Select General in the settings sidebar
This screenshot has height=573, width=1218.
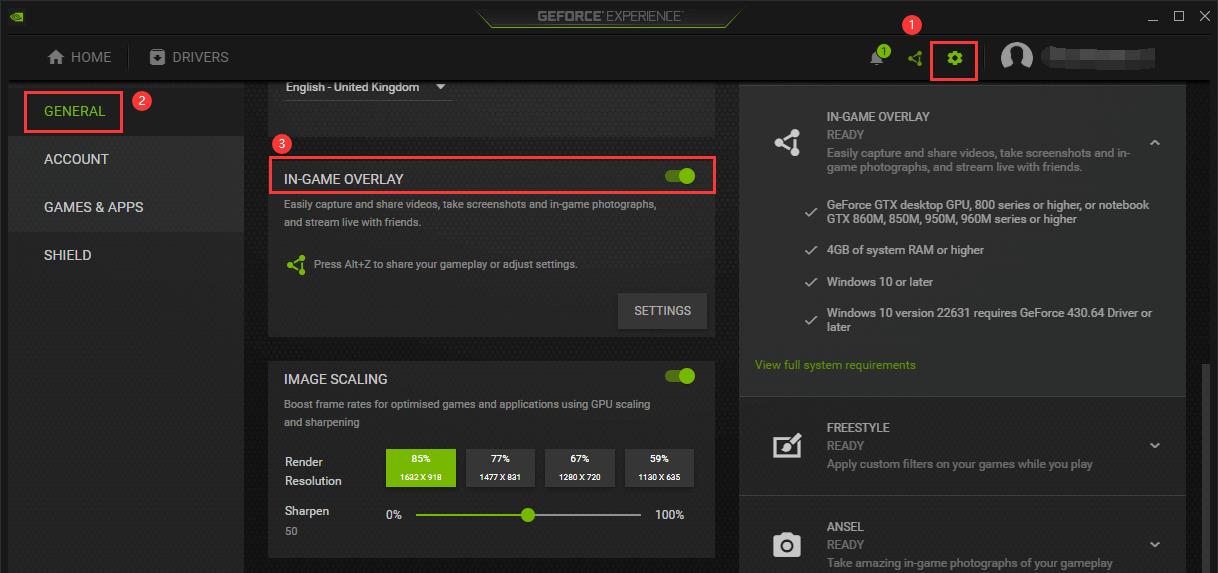pyautogui.click(x=75, y=111)
